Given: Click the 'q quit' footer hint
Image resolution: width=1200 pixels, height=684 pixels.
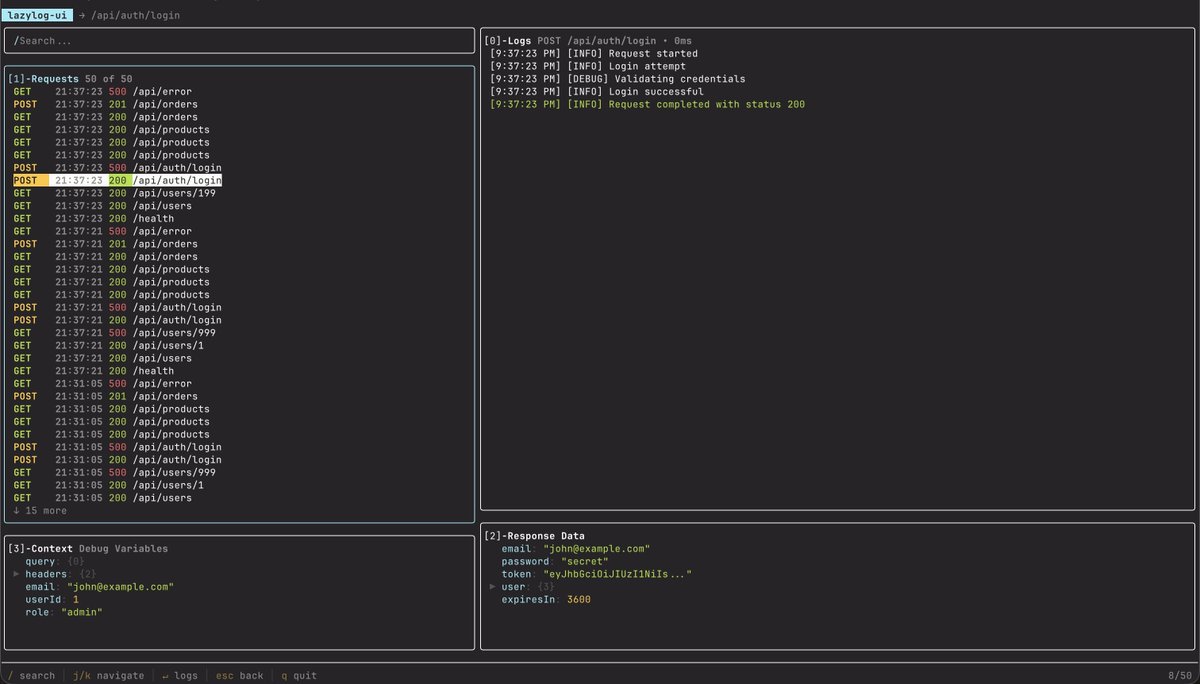Looking at the screenshot, I should coord(299,675).
